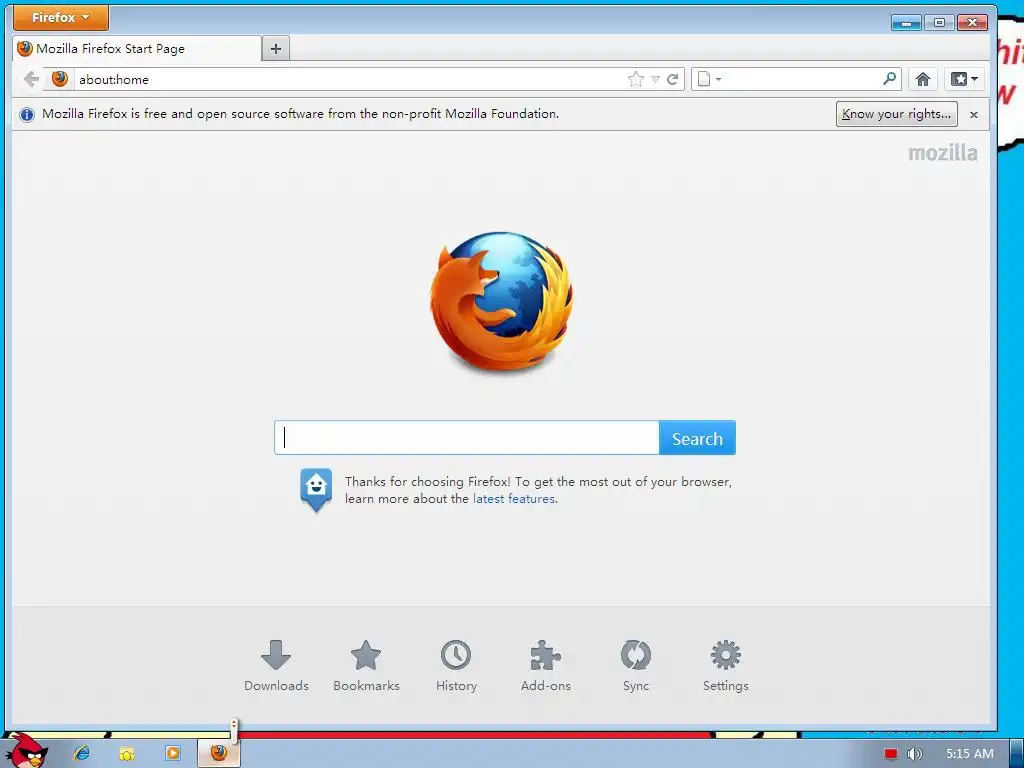Dismiss the notification bar with the x

coord(974,115)
